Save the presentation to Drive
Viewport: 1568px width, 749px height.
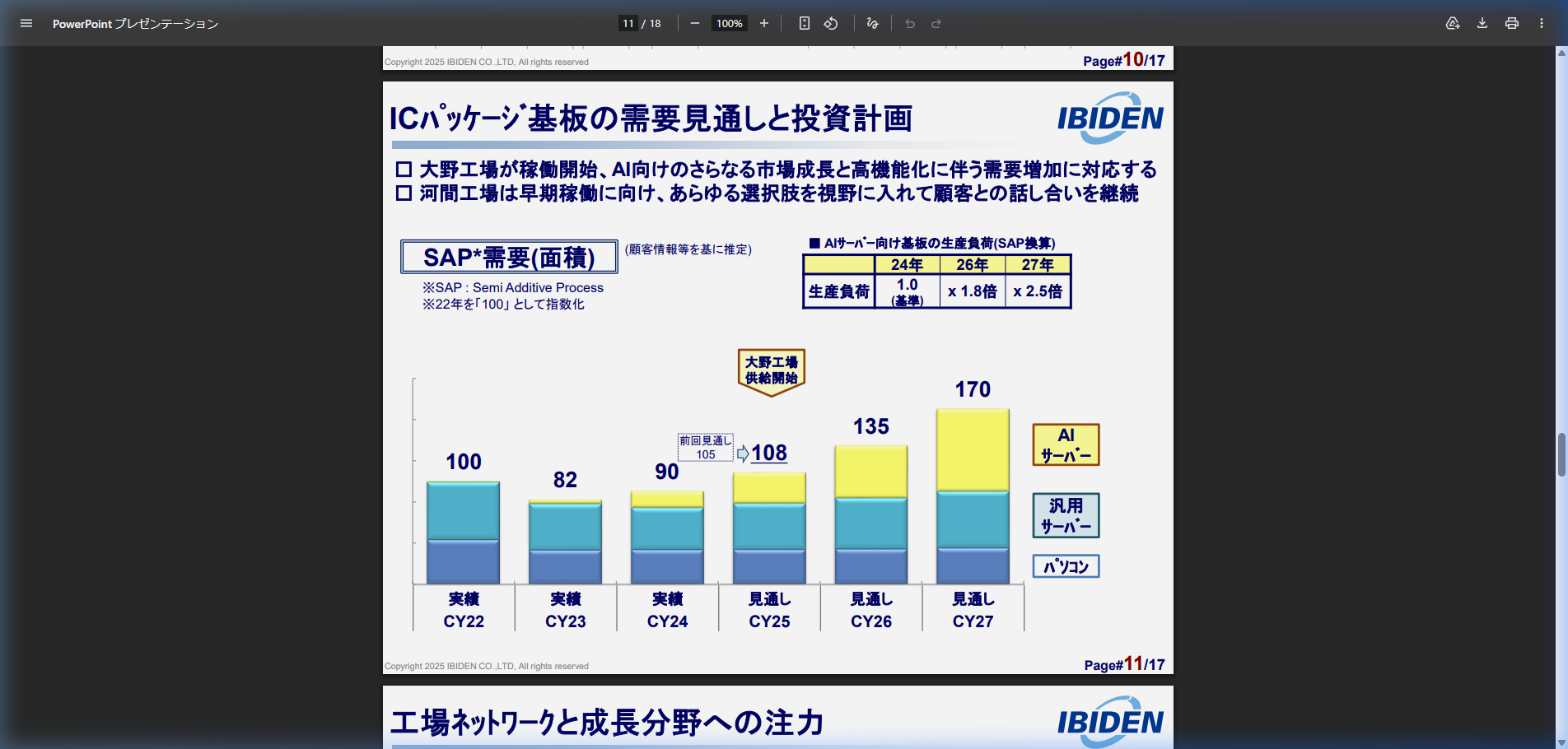[x=1452, y=24]
